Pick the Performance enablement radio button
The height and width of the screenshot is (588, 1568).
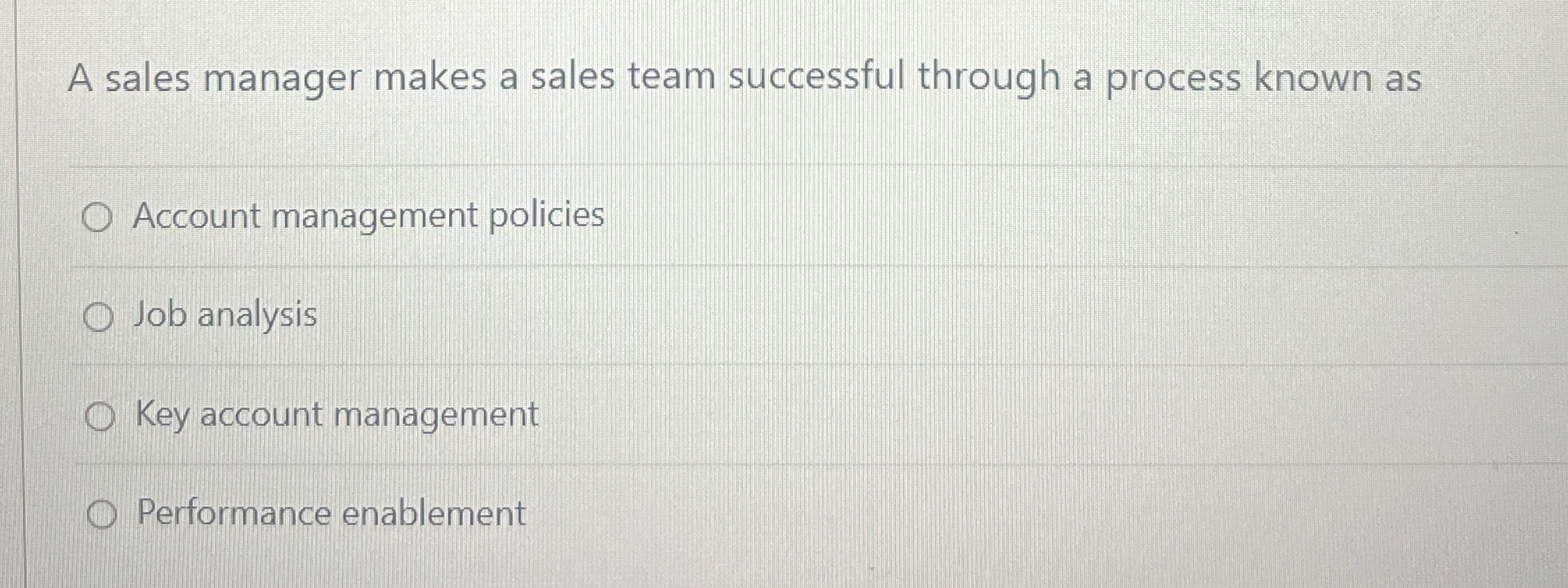pyautogui.click(x=102, y=516)
